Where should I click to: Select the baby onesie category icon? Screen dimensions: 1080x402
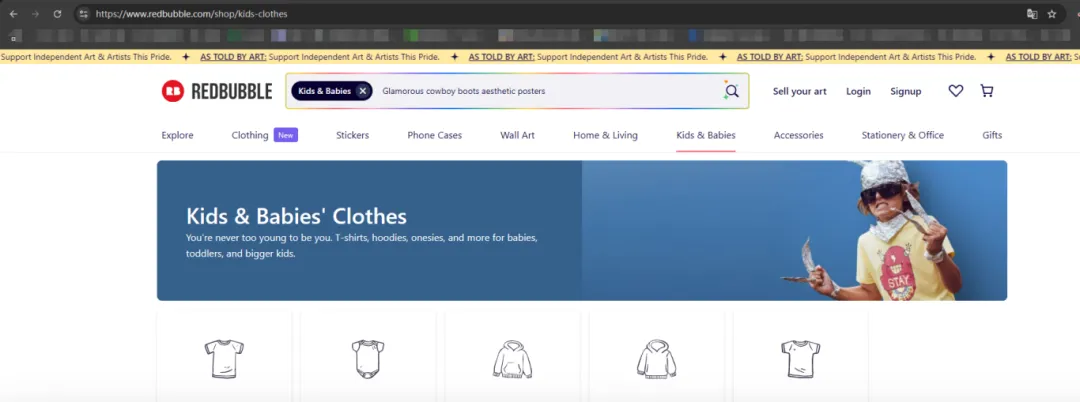click(368, 359)
